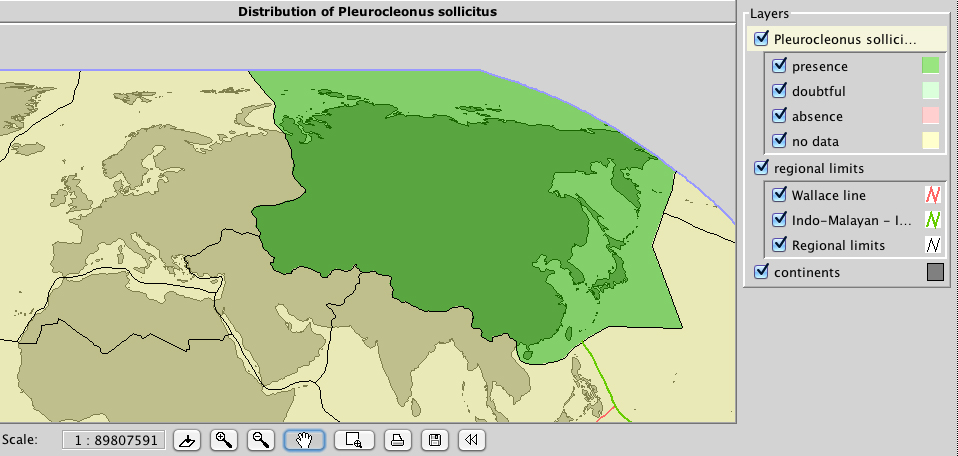The image size is (958, 456).
Task: Open the Indo-Malayan line symbol swatch
Action: click(930, 220)
